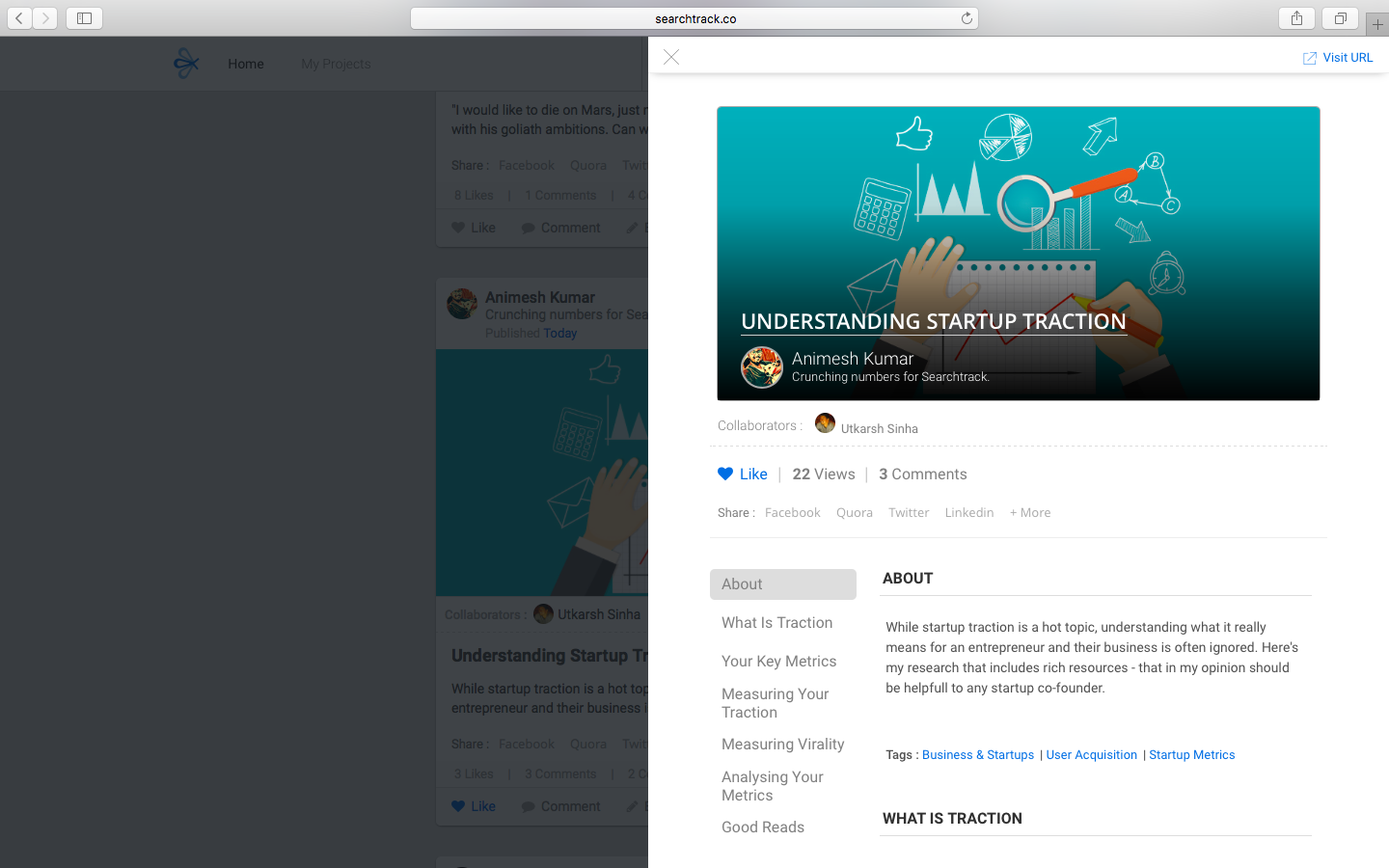Click the Safari share icon
This screenshot has width=1389, height=868.
[x=1296, y=18]
